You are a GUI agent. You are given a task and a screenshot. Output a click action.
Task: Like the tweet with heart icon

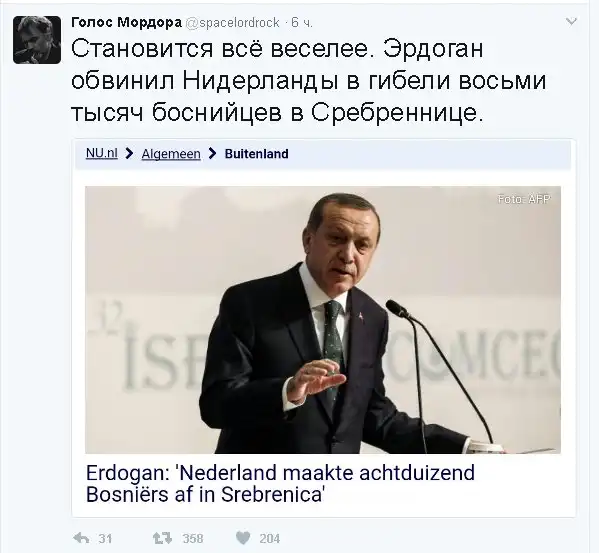click(x=243, y=538)
